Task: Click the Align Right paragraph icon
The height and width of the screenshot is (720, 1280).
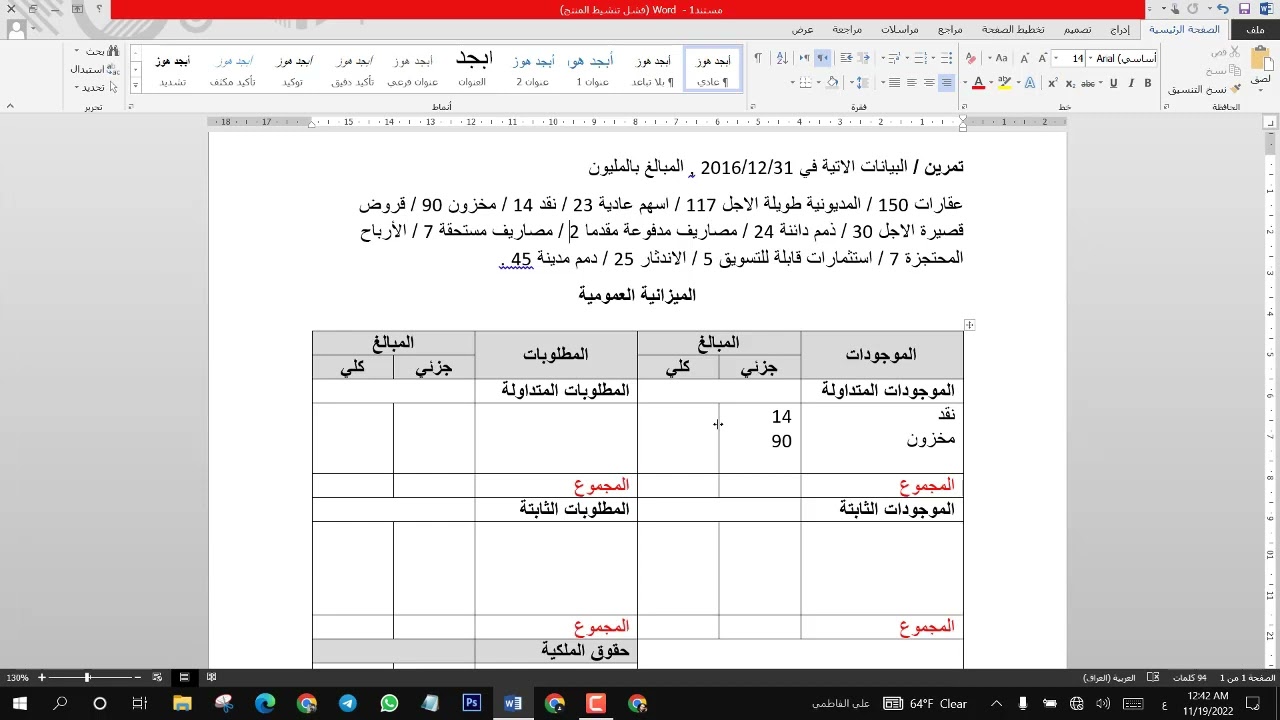Action: pos(946,83)
